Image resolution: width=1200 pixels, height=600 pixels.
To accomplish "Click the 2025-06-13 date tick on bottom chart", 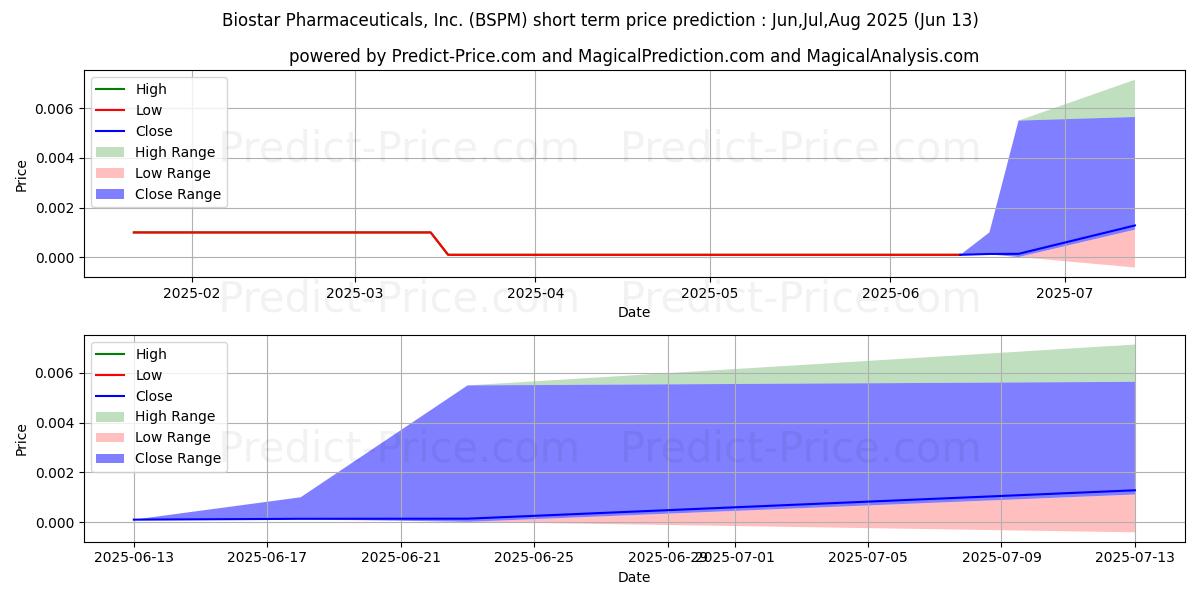I will (x=134, y=559).
